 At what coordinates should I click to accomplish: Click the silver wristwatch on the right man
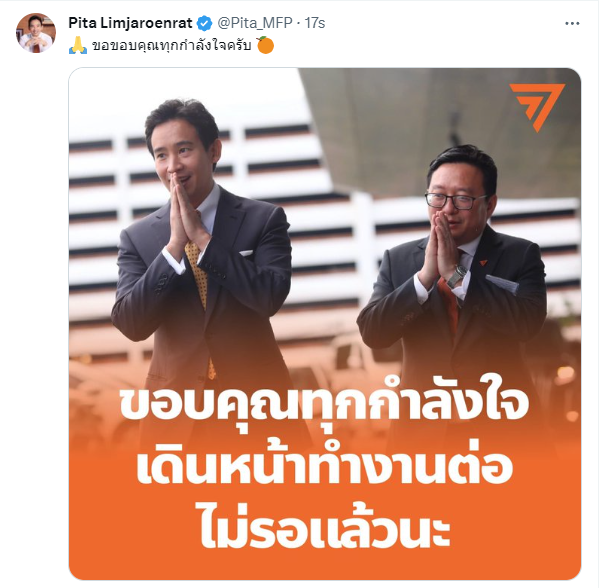click(457, 276)
